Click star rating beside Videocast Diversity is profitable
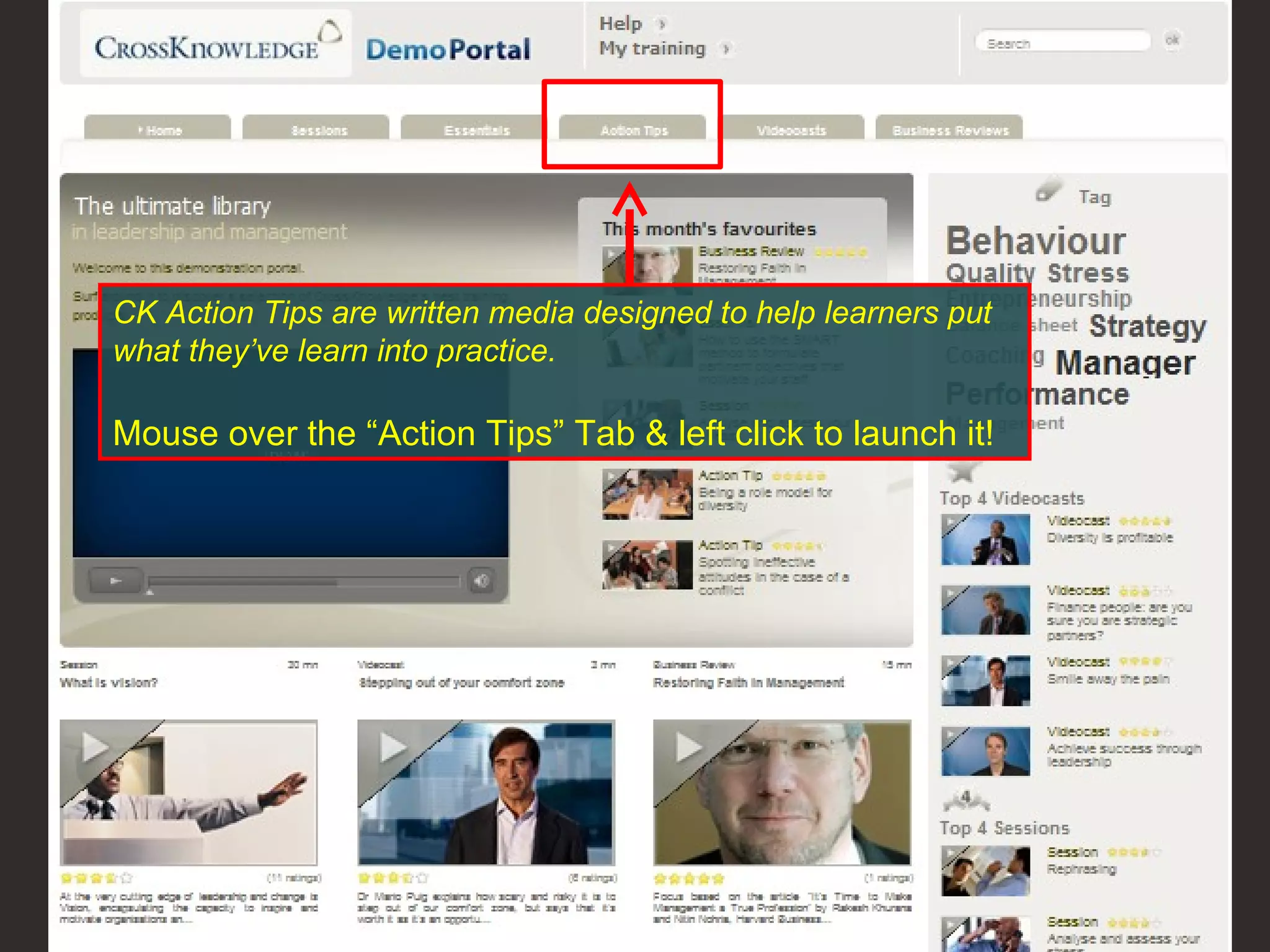Image resolution: width=1270 pixels, height=952 pixels. tap(1145, 521)
